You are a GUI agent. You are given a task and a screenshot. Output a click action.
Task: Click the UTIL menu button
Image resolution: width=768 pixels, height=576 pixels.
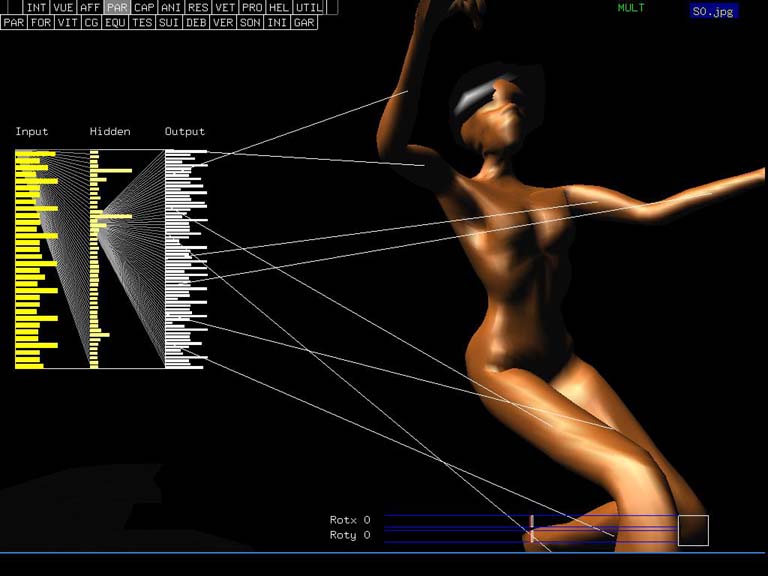[x=309, y=7]
